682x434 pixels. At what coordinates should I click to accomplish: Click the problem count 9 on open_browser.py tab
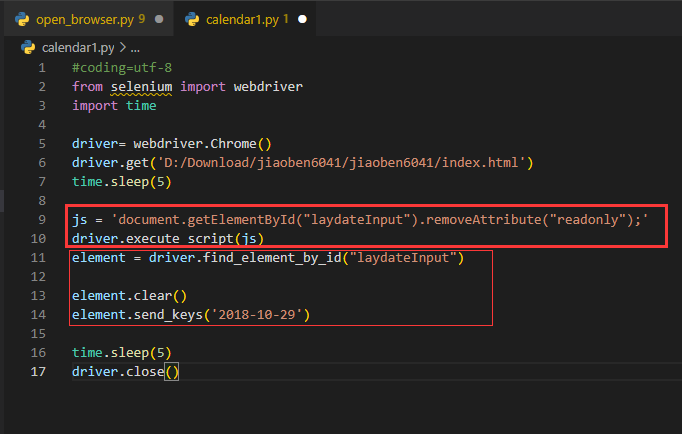(142, 19)
